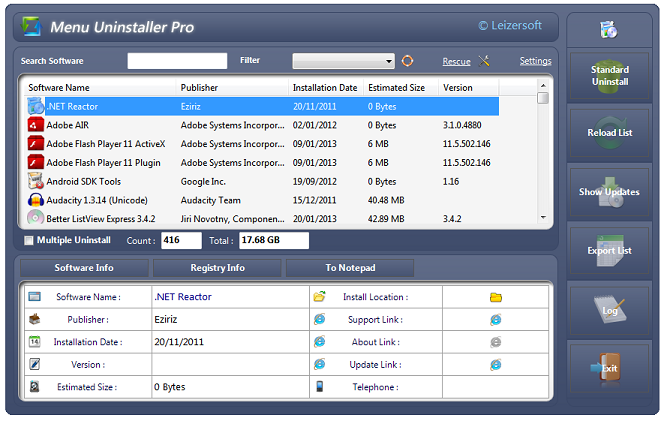The width and height of the screenshot is (664, 421).
Task: Click the Search Software input field
Action: pos(177,61)
